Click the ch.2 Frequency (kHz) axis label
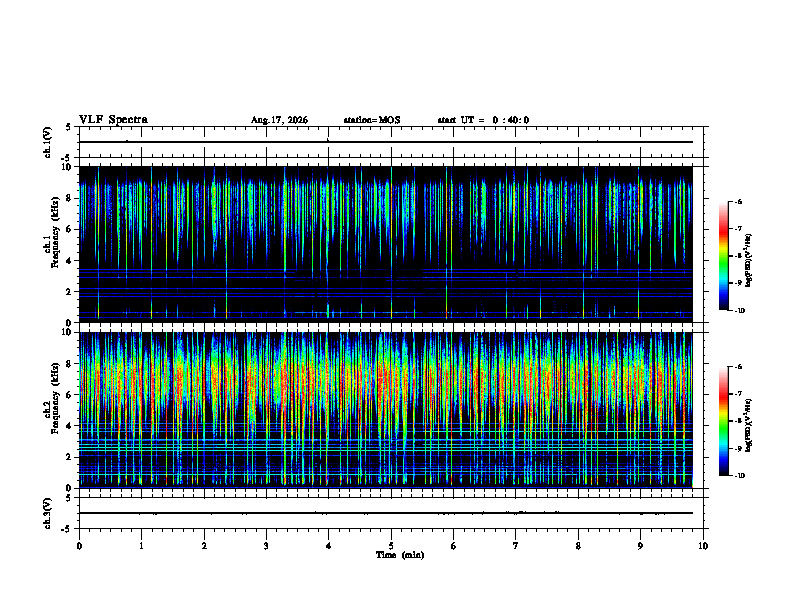Image resolution: width=792 pixels, height=612 pixels. [x=51, y=398]
